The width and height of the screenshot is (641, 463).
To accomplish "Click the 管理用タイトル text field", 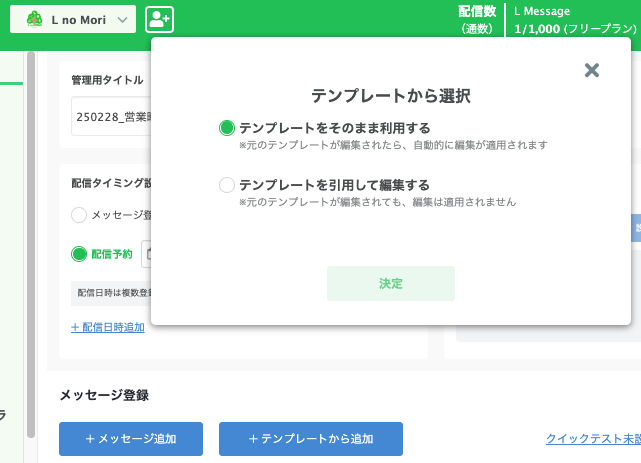I will [x=110, y=116].
